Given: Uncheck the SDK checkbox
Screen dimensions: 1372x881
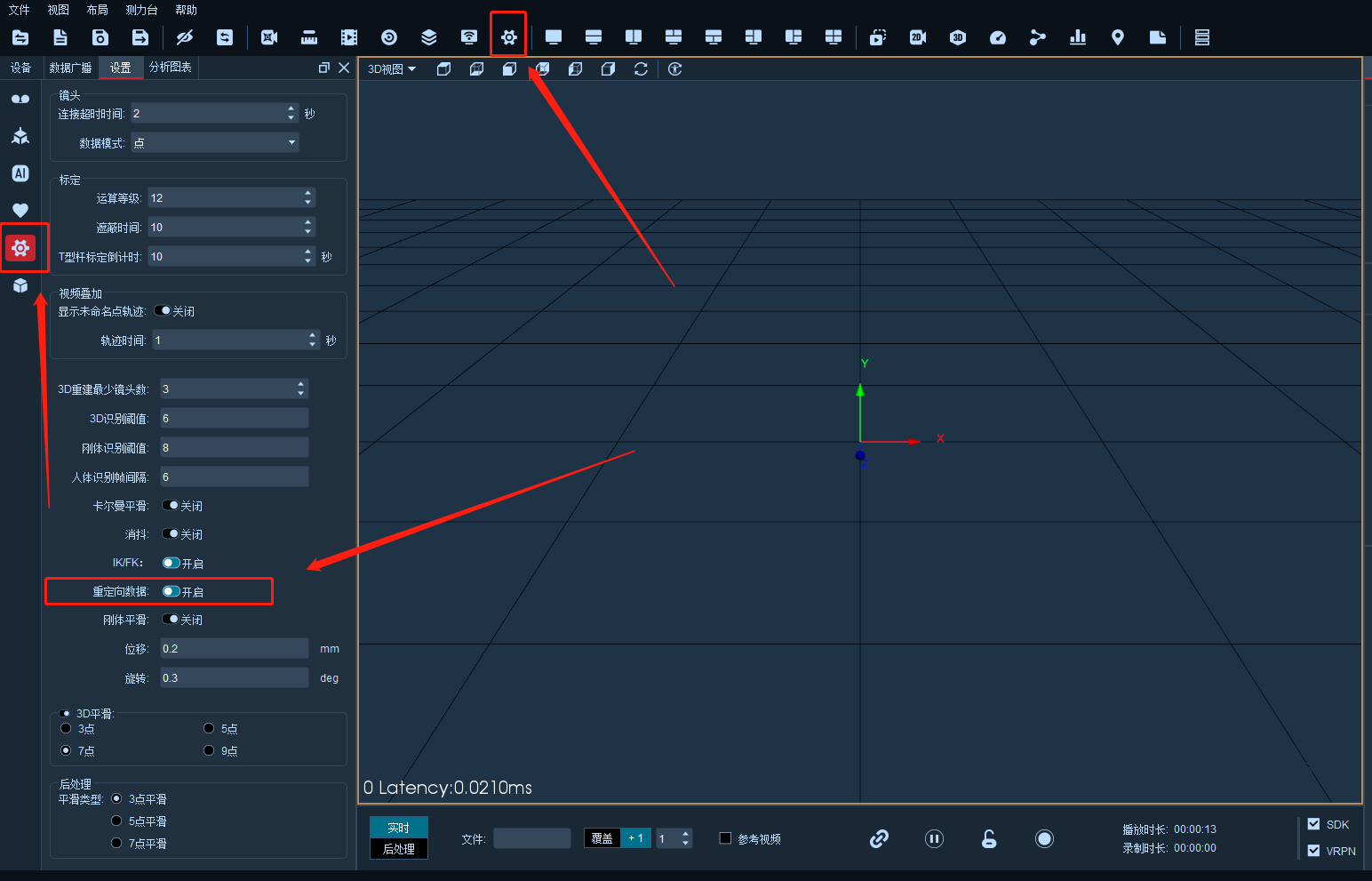Looking at the screenshot, I should tap(1313, 824).
